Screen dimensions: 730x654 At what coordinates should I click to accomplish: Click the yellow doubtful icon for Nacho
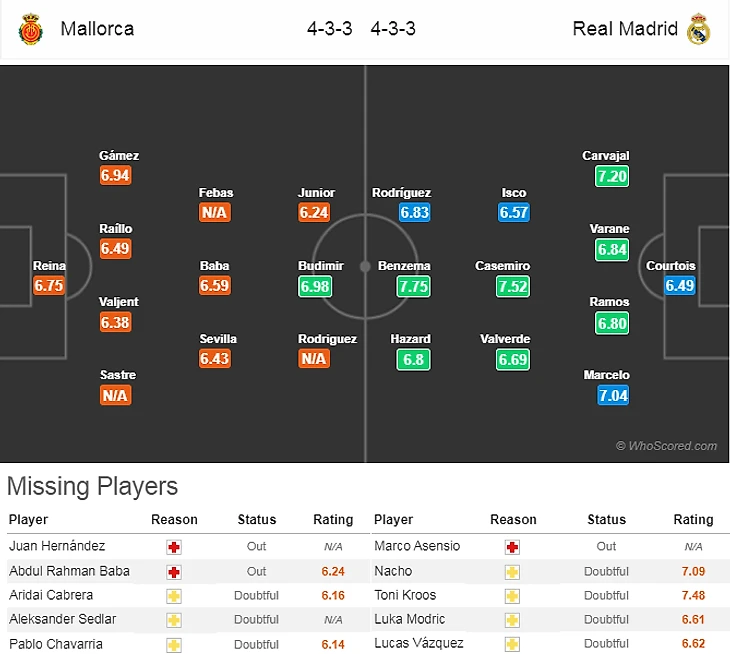tap(513, 571)
